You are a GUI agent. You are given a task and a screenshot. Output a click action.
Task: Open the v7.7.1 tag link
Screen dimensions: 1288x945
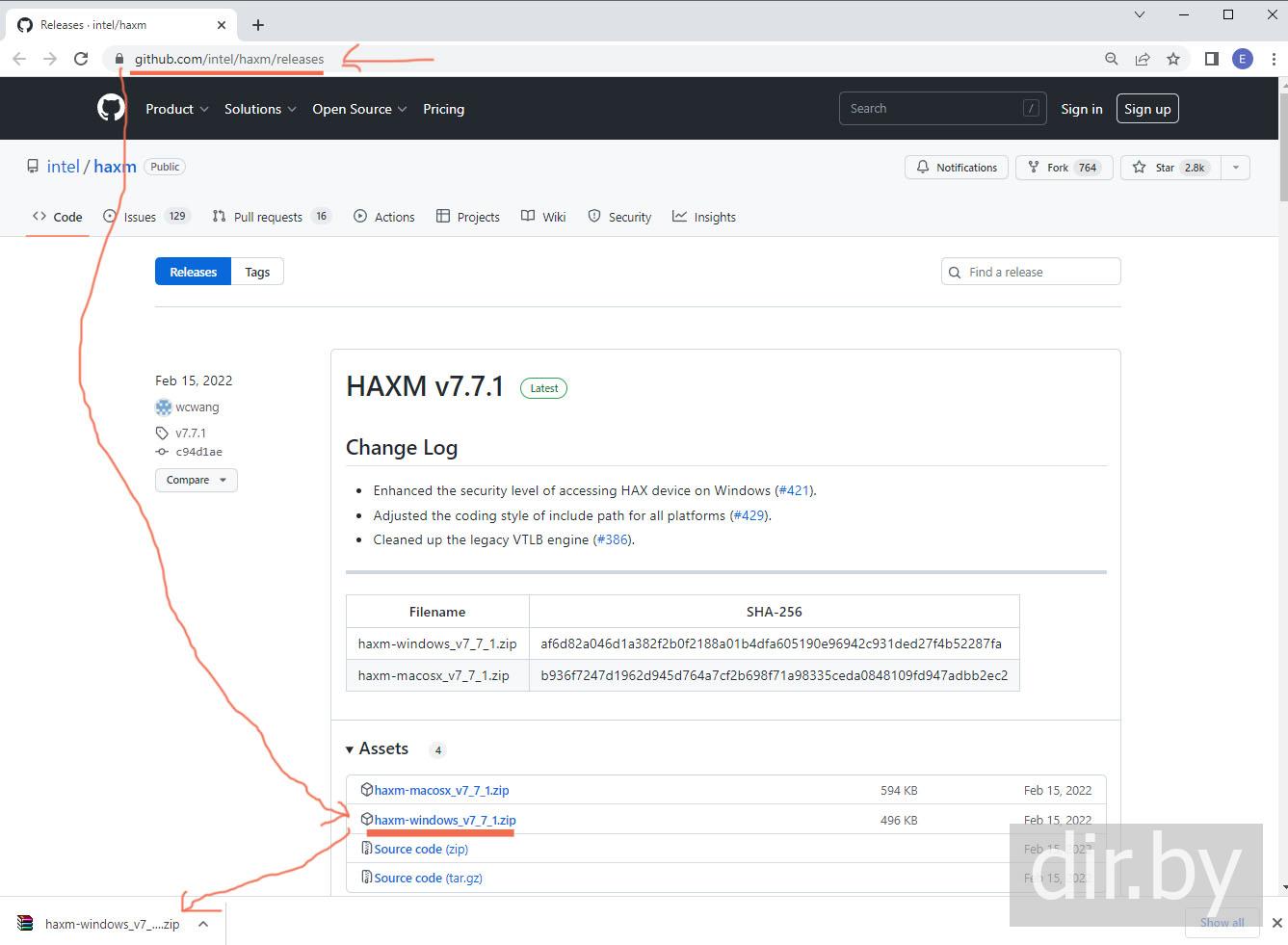tap(190, 433)
